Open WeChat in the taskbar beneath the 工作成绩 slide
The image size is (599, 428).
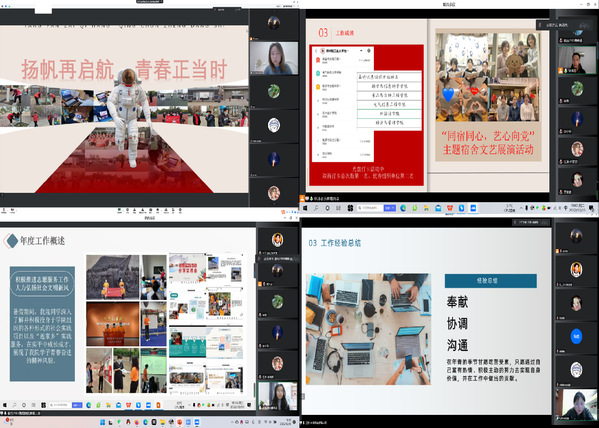[x=414, y=208]
